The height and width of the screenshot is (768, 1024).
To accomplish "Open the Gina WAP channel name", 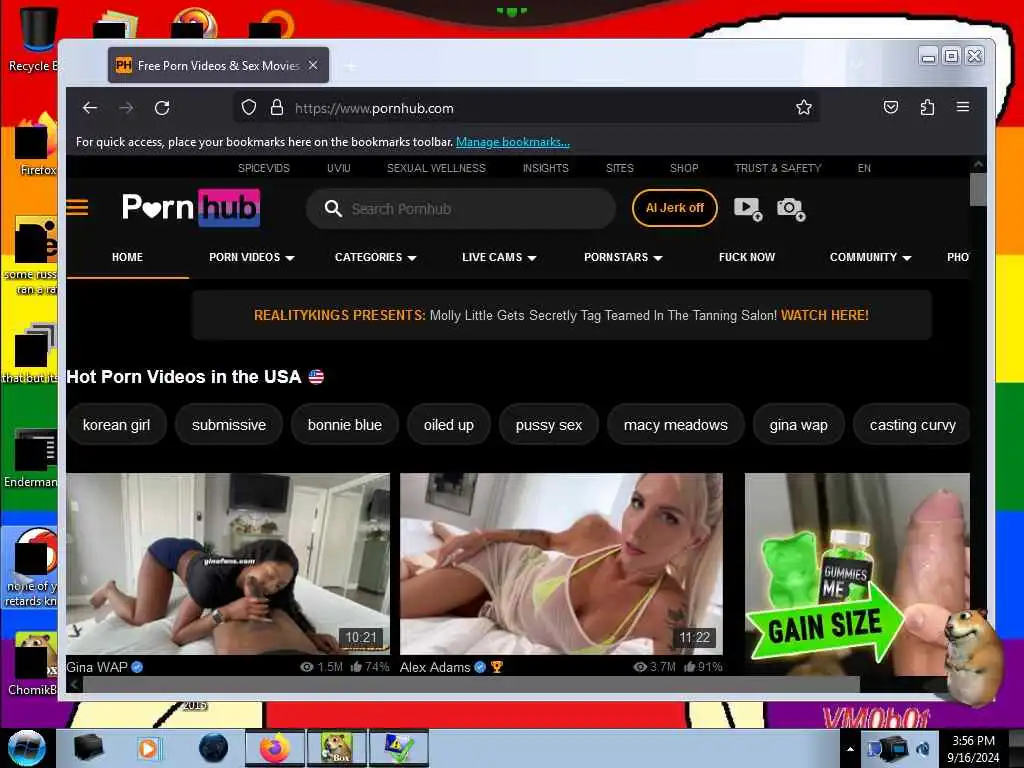I will click(x=97, y=667).
